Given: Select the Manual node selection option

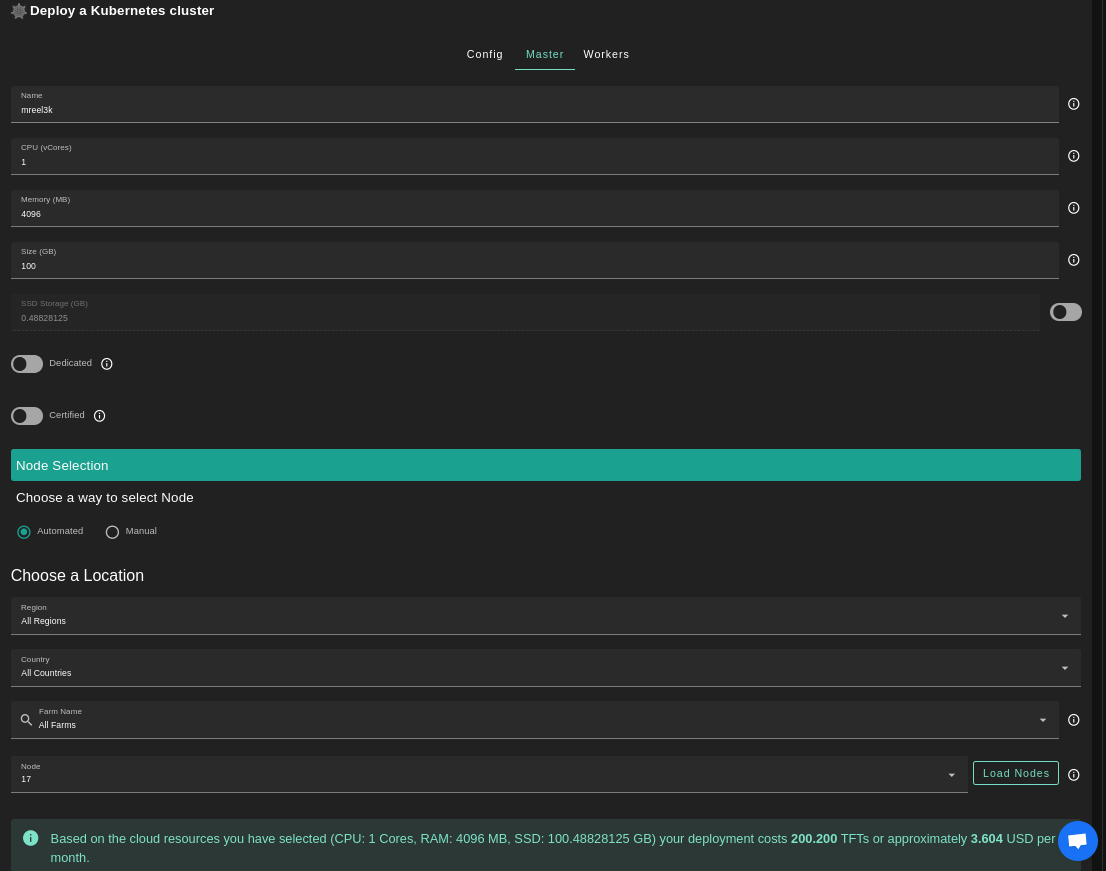Looking at the screenshot, I should [x=112, y=532].
